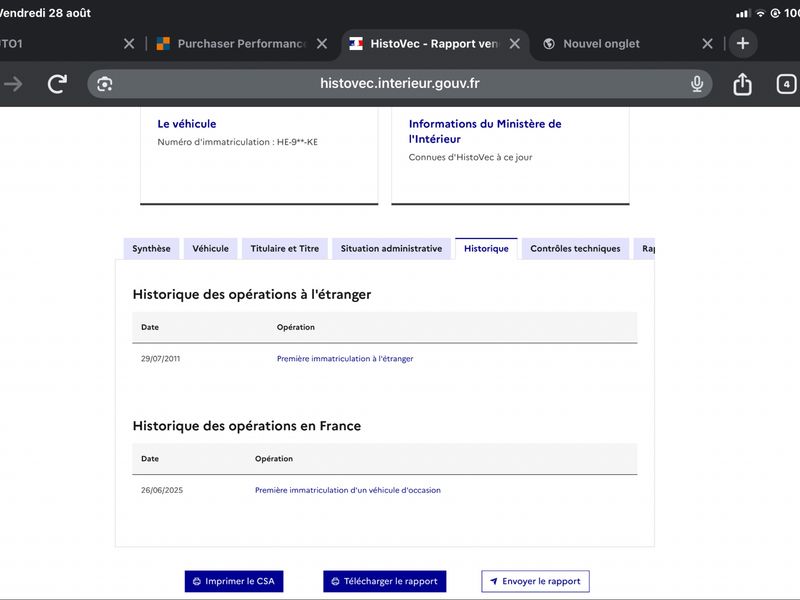
Task: Open the Titulaire et Titre tab
Action: click(x=285, y=248)
